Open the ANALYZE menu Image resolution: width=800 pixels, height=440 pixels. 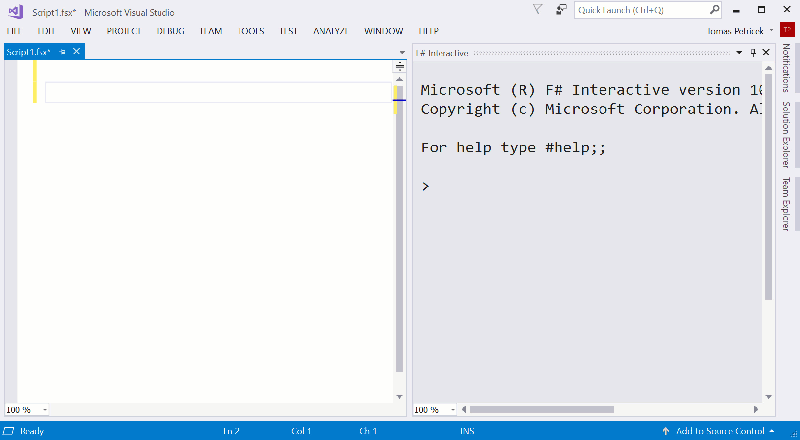click(331, 31)
